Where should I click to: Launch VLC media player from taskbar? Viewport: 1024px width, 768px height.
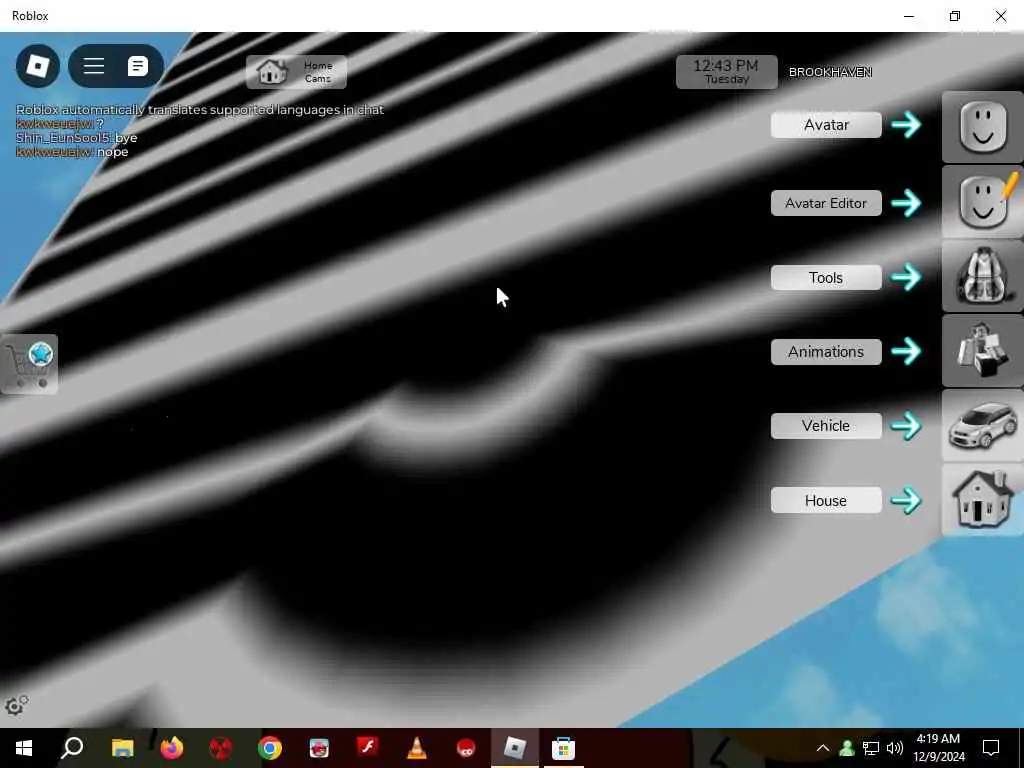[x=417, y=748]
